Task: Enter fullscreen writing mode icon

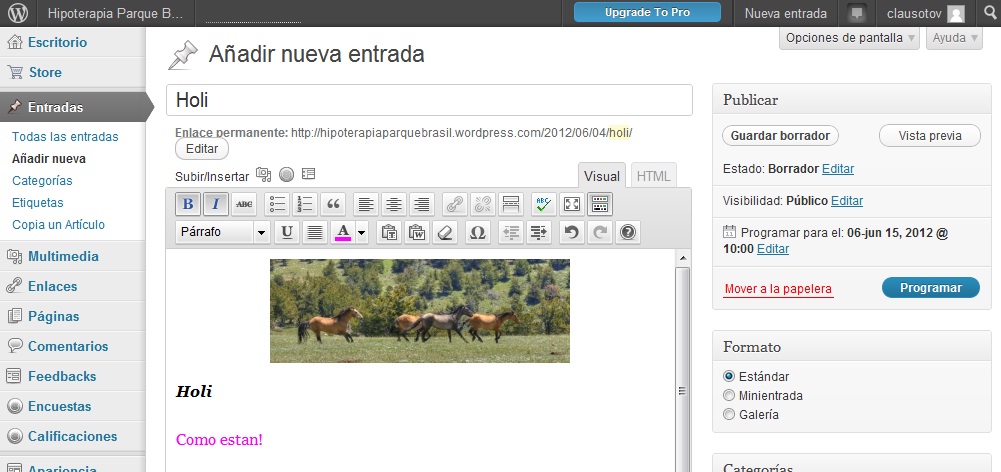Action: tap(572, 204)
